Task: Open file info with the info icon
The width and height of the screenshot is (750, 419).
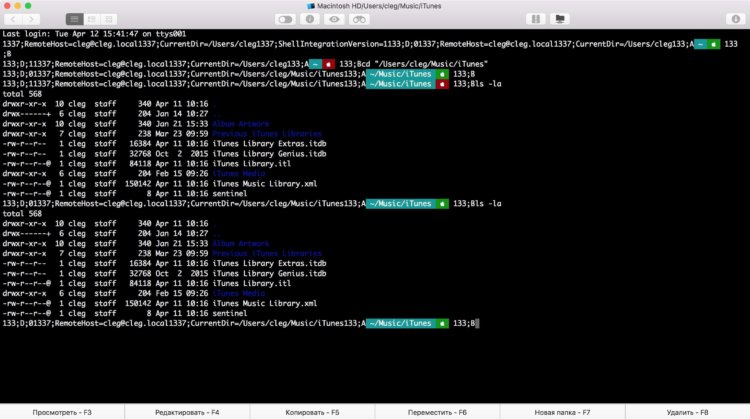Action: 309,19
